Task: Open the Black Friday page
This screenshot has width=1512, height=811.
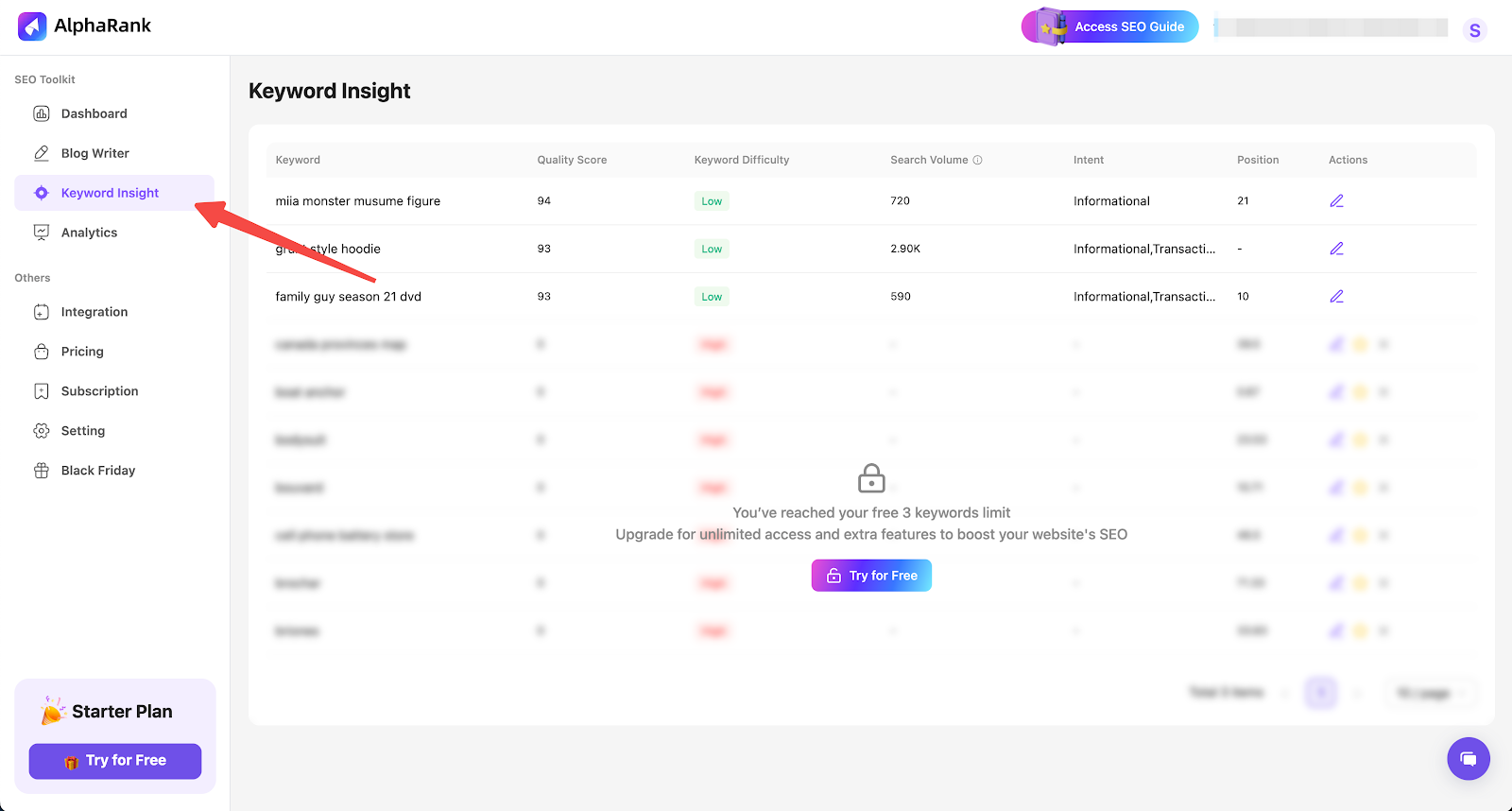Action: (114, 471)
